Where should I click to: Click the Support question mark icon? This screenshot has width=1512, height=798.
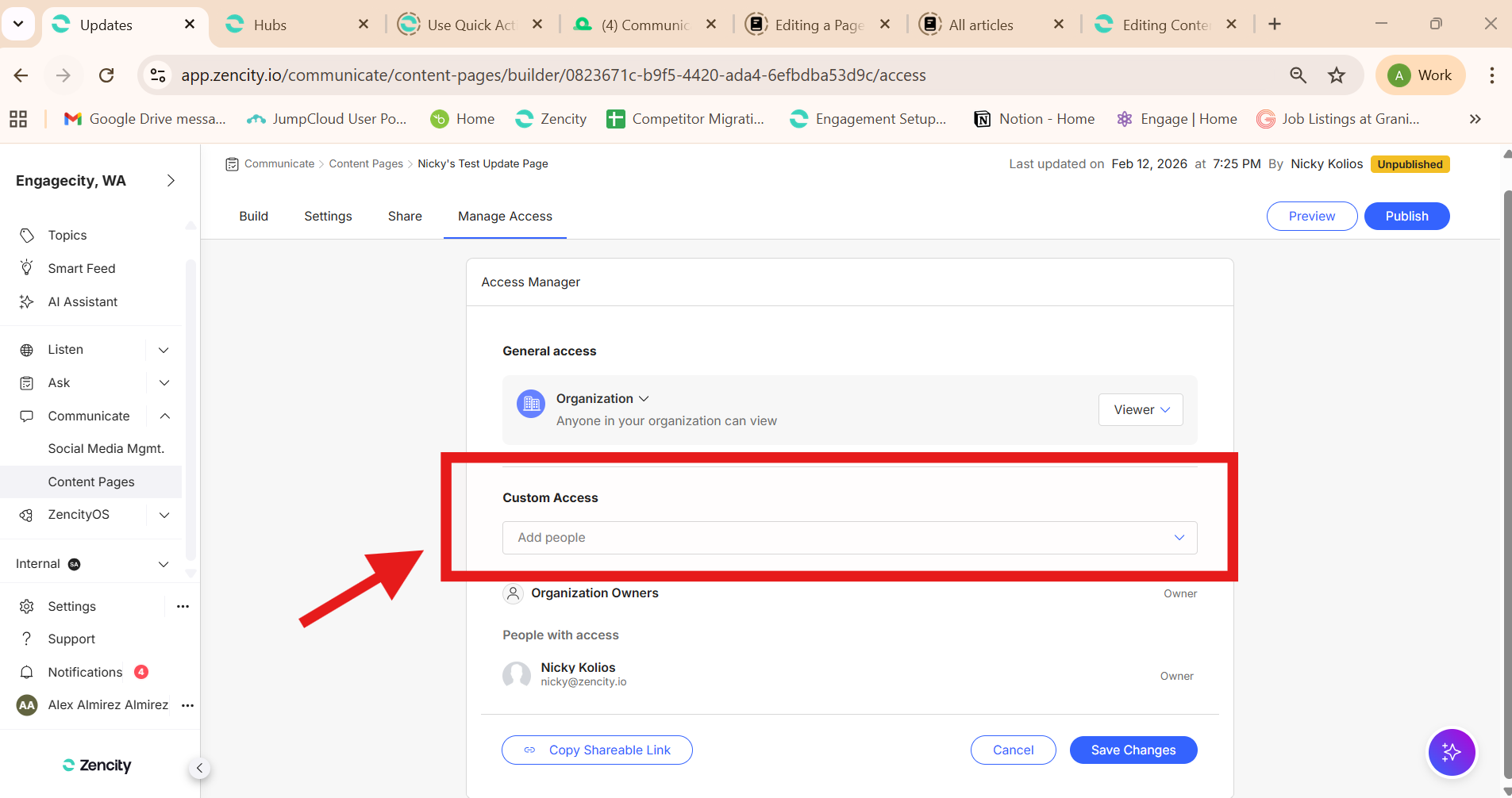tap(27, 639)
